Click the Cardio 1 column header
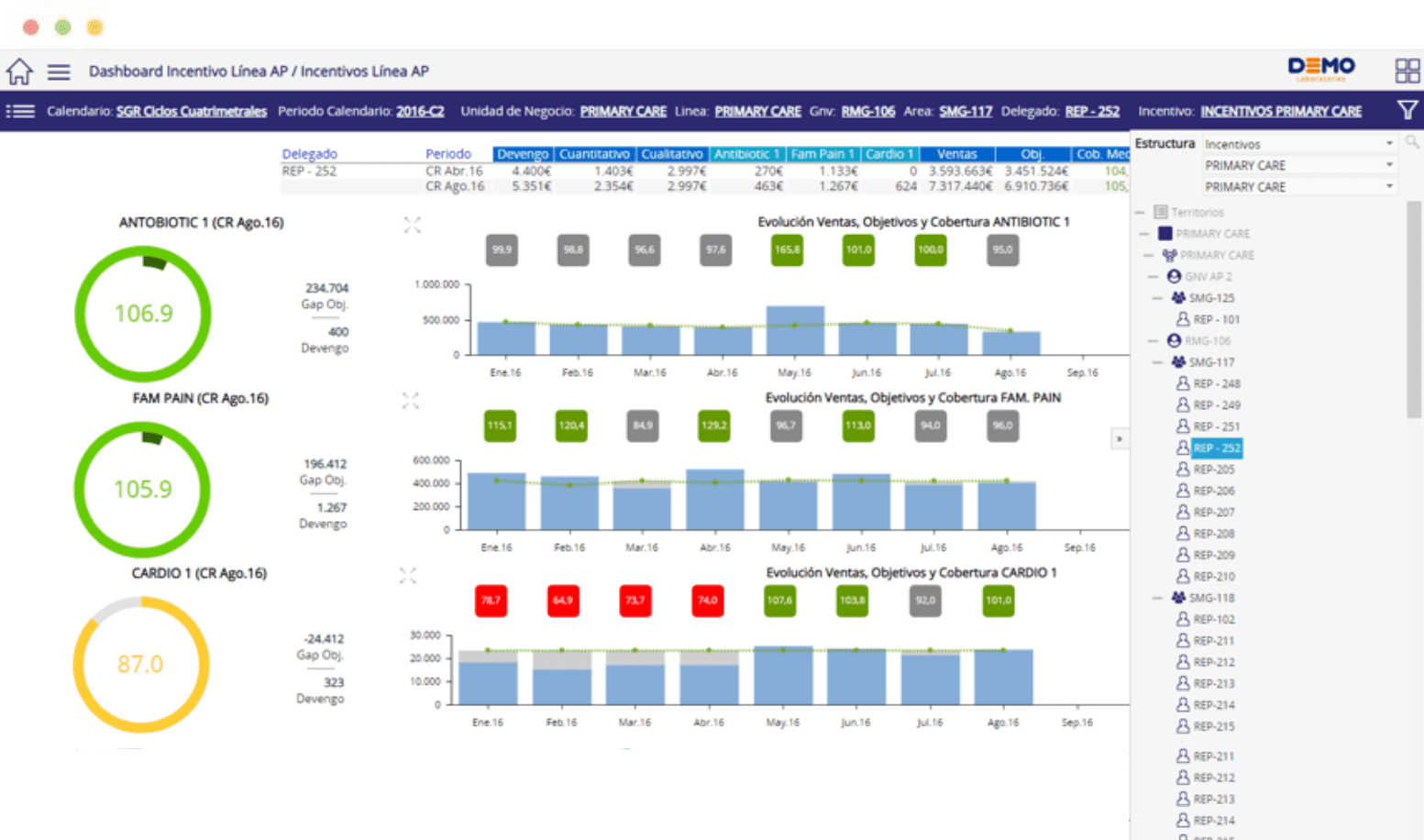 tap(889, 154)
